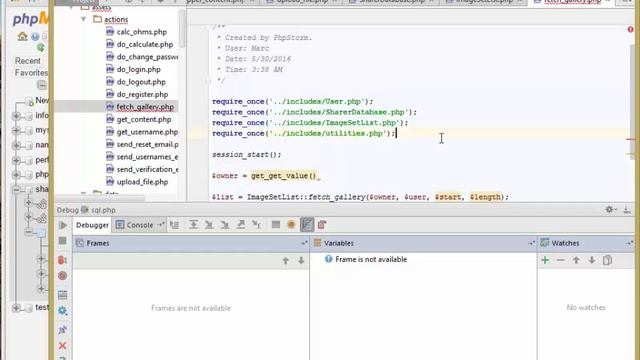This screenshot has height=360, width=640.
Task: Open Debug tool window gear settings
Action: (610, 210)
